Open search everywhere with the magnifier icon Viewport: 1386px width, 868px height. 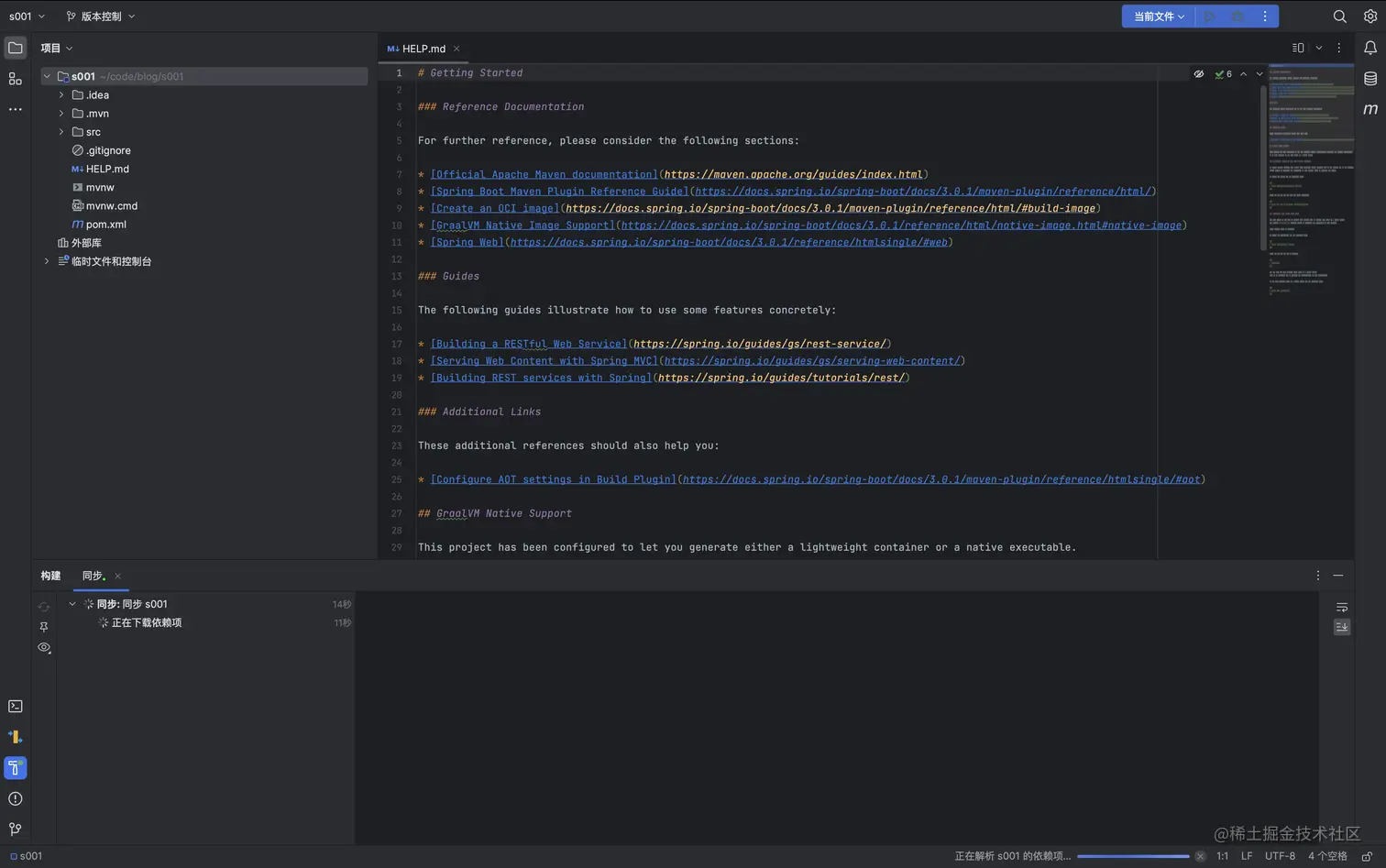coord(1340,16)
